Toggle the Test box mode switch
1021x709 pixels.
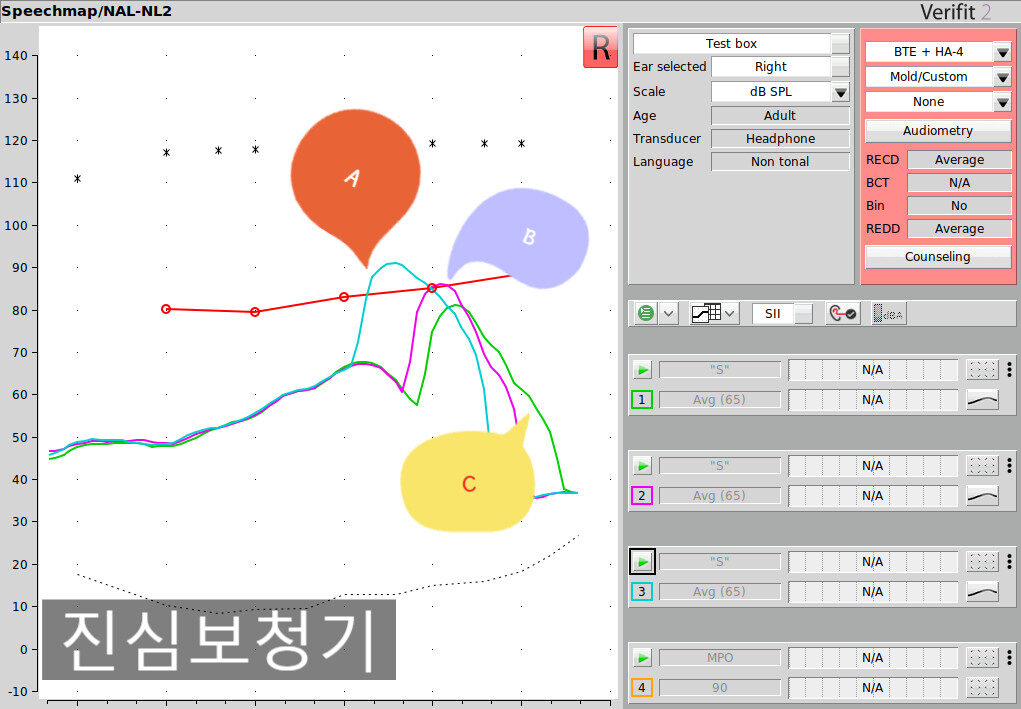tap(840, 44)
